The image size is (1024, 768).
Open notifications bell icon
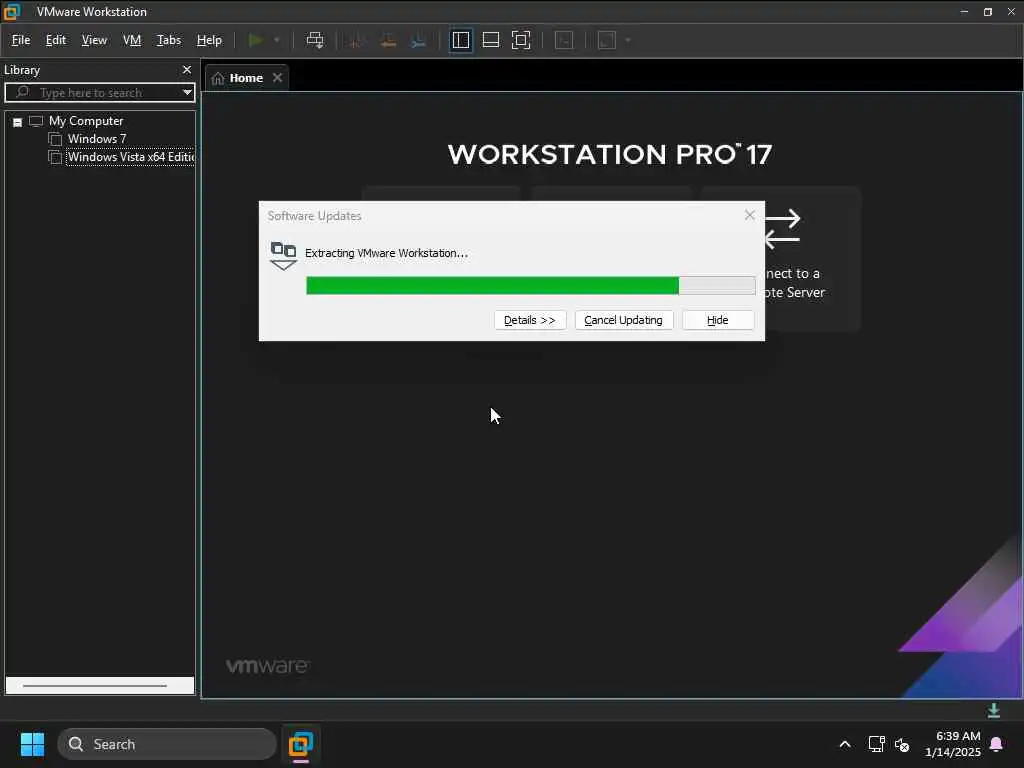pos(997,744)
